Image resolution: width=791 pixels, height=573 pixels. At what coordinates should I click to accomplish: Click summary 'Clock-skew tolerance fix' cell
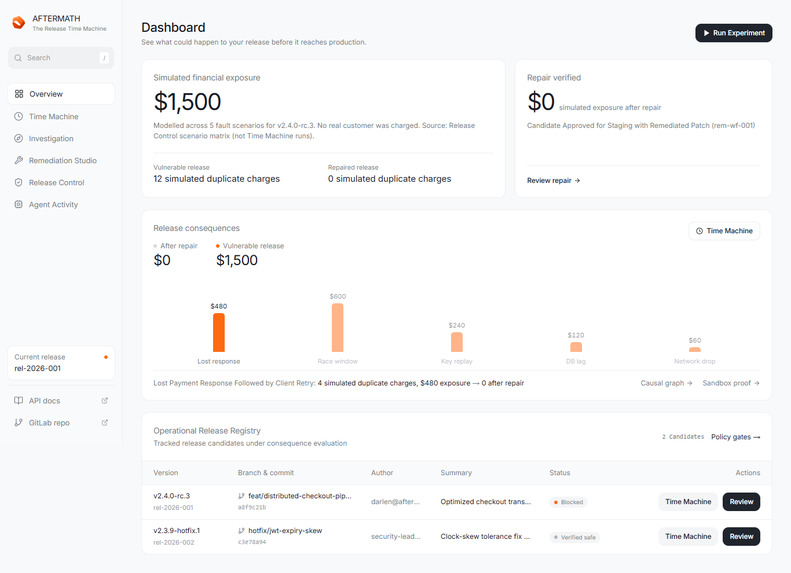point(485,536)
